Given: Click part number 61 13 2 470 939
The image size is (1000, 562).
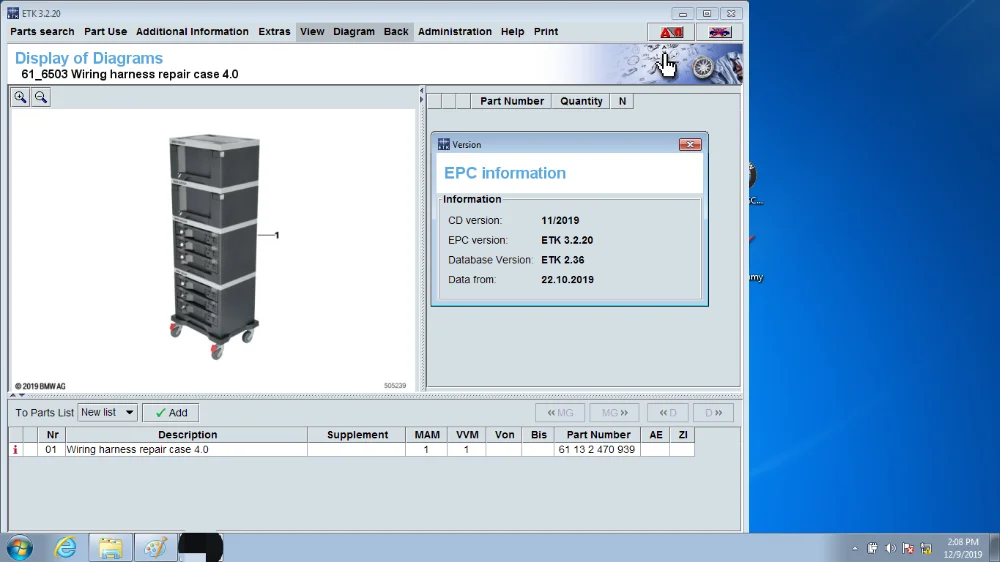Looking at the screenshot, I should click(x=596, y=450).
